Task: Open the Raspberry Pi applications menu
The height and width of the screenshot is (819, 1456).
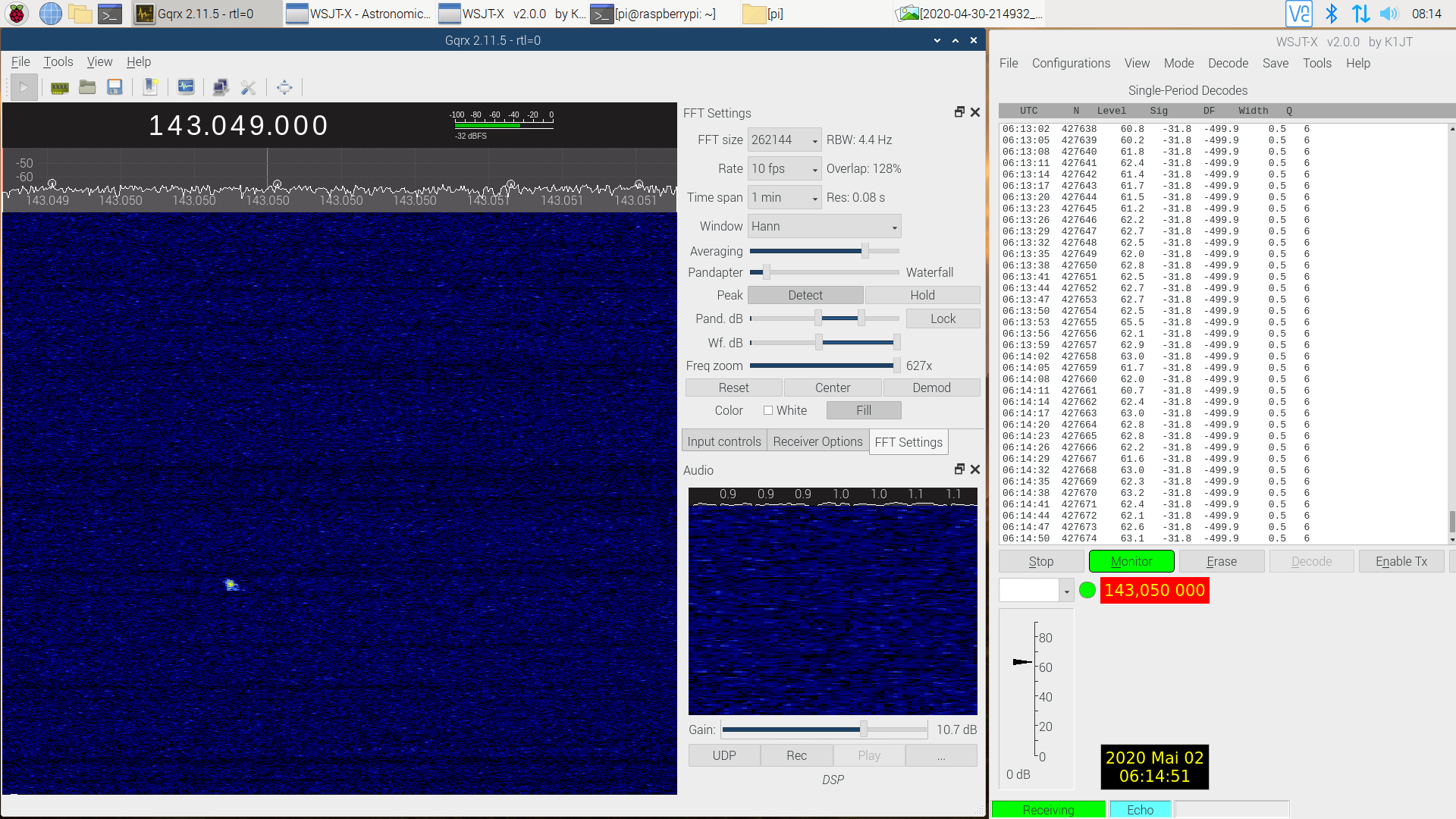Action: coord(17,14)
